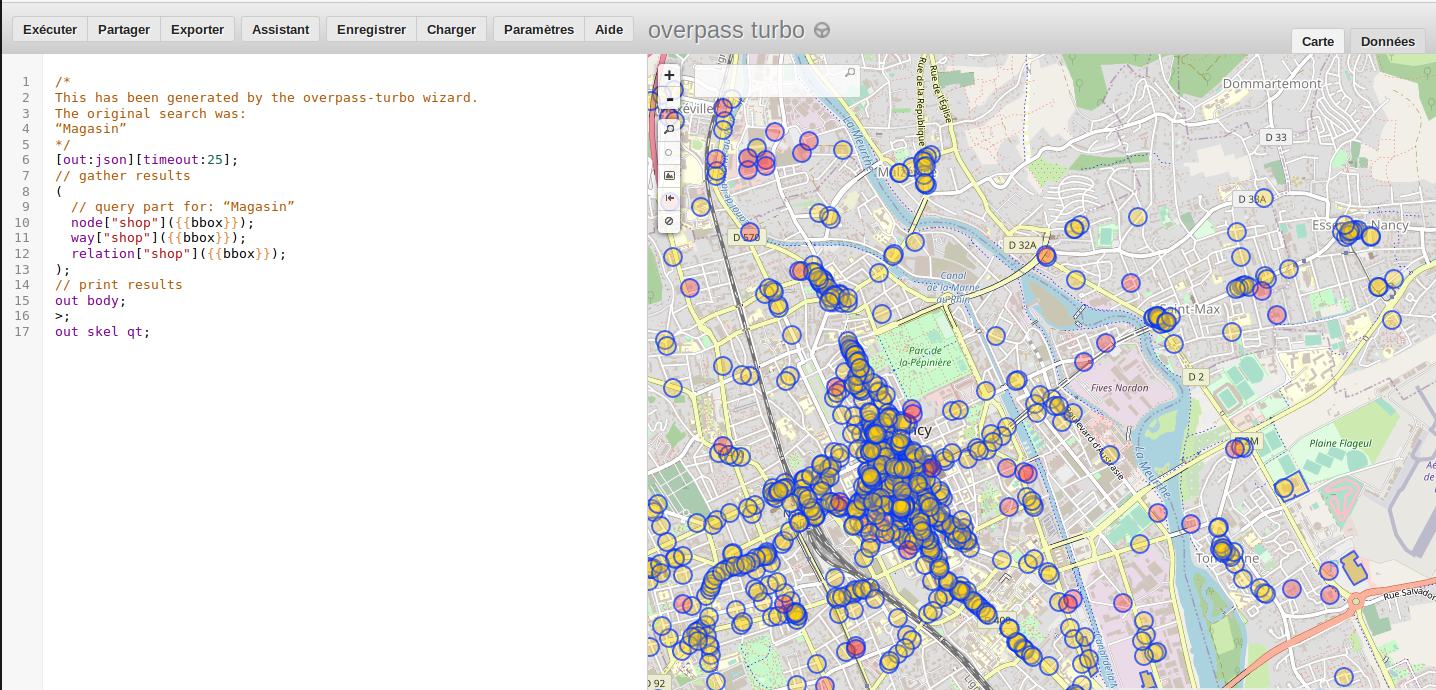1436x690 pixels.
Task: Run the query with Exécuter
Action: [50, 29]
